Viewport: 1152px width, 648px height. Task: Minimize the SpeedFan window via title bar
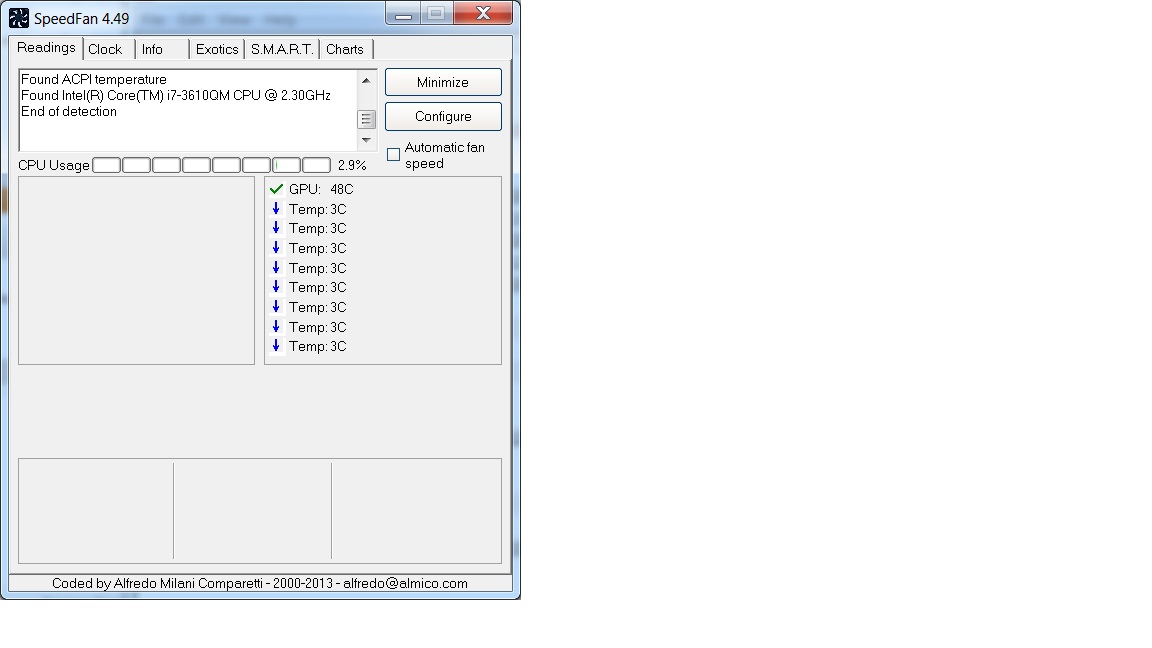pyautogui.click(x=403, y=14)
